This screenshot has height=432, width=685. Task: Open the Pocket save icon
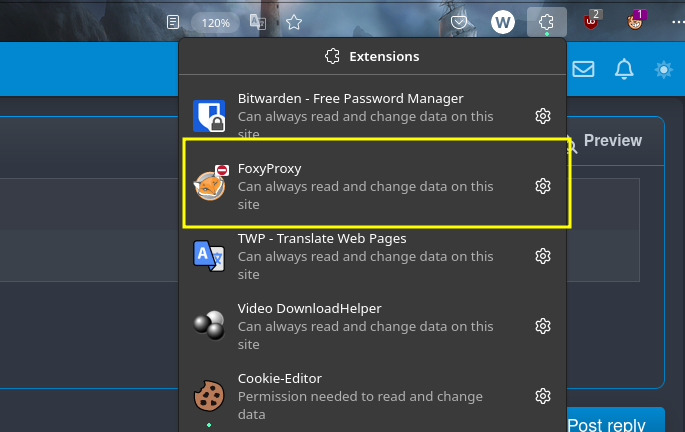click(x=459, y=22)
